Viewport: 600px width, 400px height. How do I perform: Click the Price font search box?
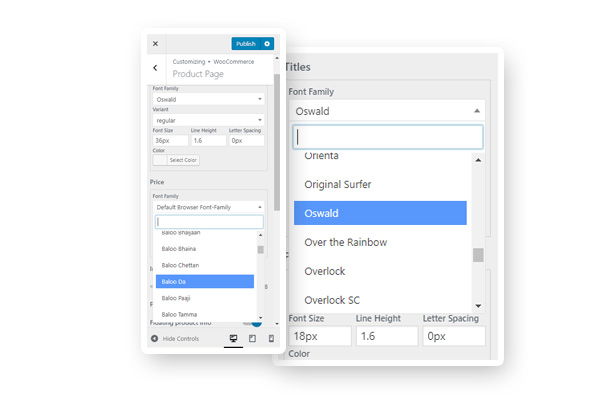(x=209, y=222)
